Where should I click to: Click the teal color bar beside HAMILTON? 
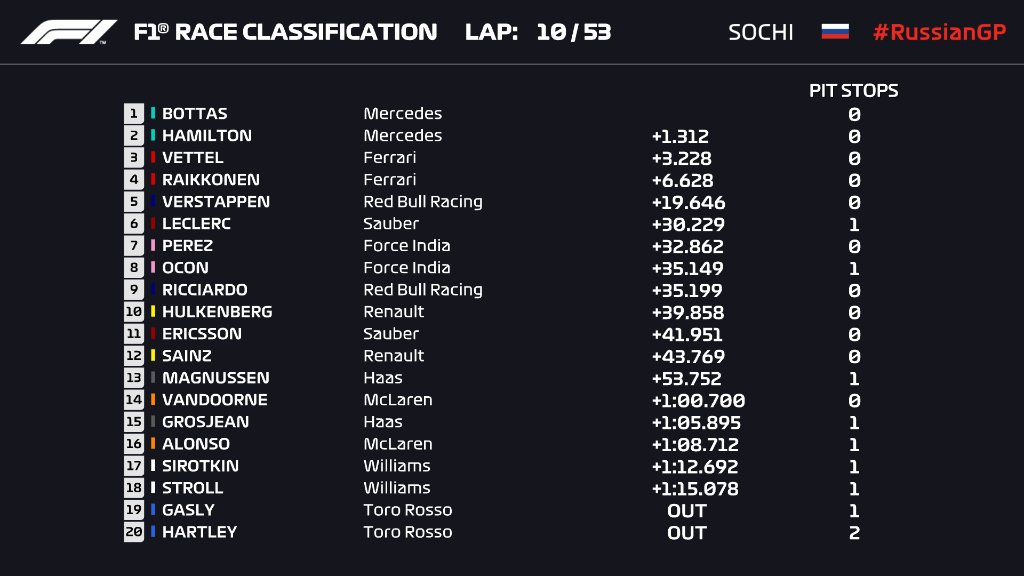coord(153,135)
